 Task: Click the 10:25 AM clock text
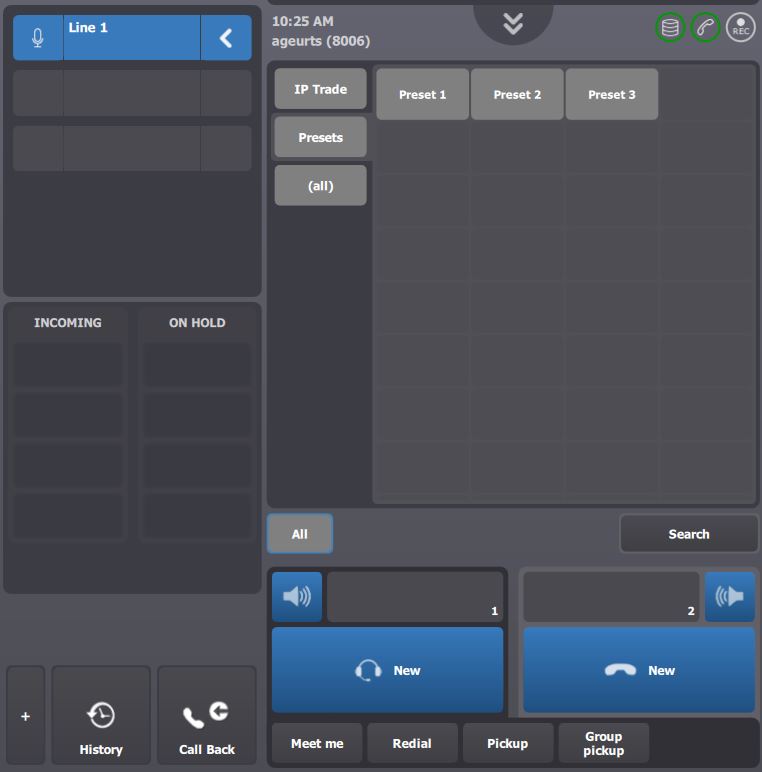pyautogui.click(x=303, y=21)
